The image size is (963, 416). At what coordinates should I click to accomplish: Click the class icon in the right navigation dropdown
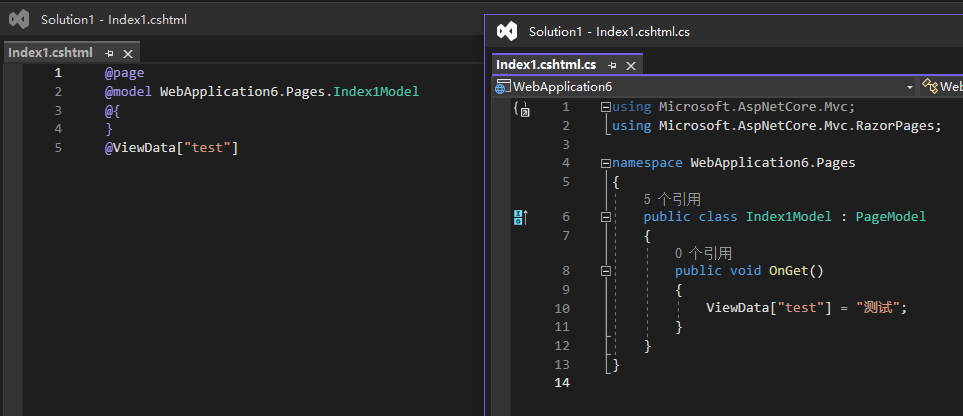pyautogui.click(x=930, y=86)
